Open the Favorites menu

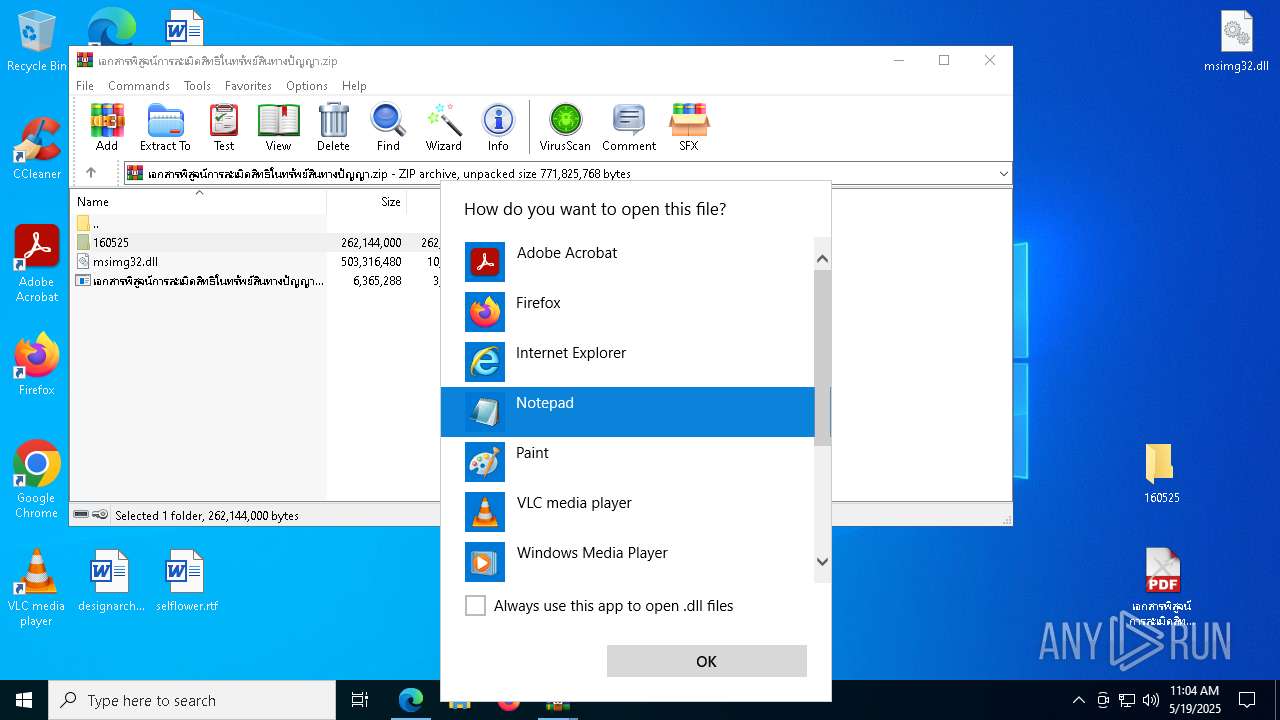(x=248, y=86)
